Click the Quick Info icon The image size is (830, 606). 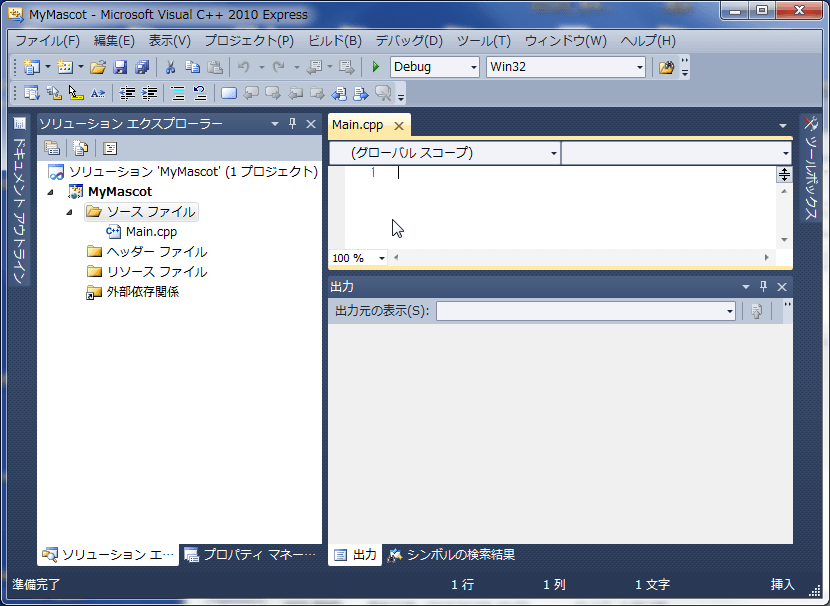pos(76,94)
